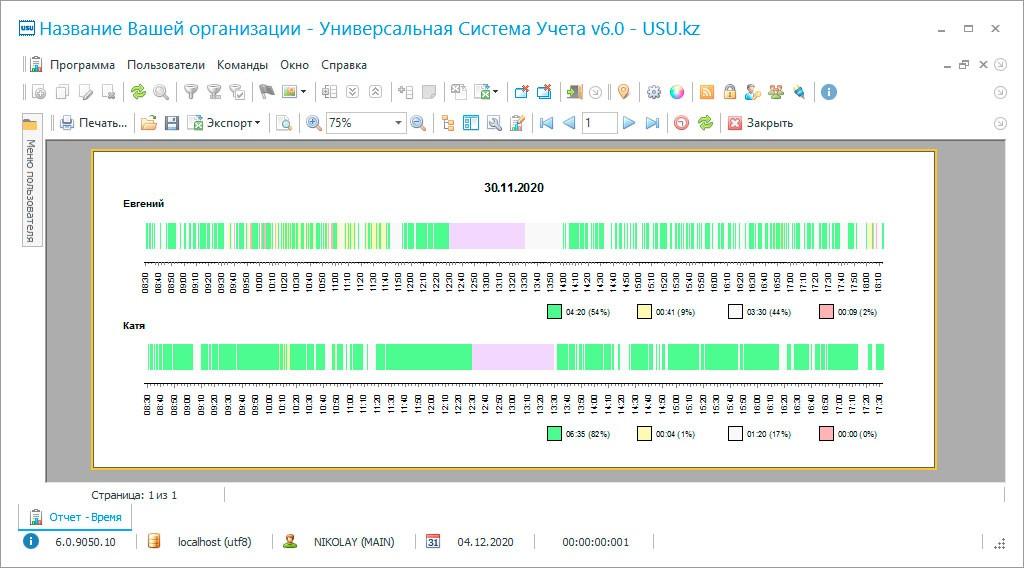Open the Пользователи menu
This screenshot has height=568, width=1024.
pyautogui.click(x=166, y=65)
